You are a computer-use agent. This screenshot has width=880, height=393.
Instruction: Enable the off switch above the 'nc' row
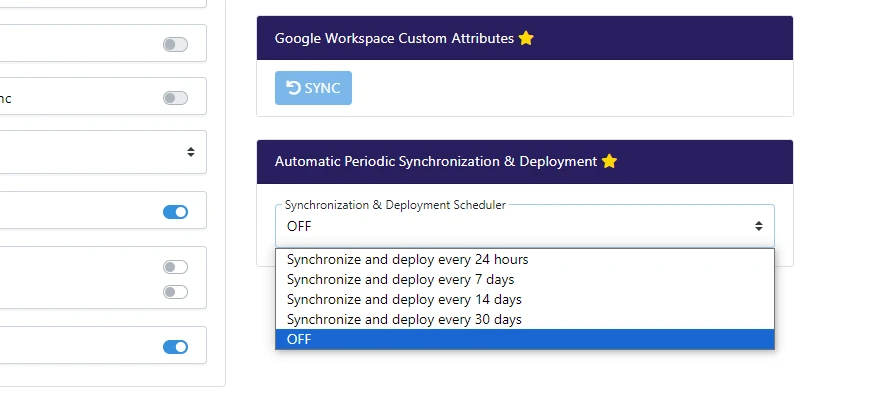pyautogui.click(x=175, y=44)
